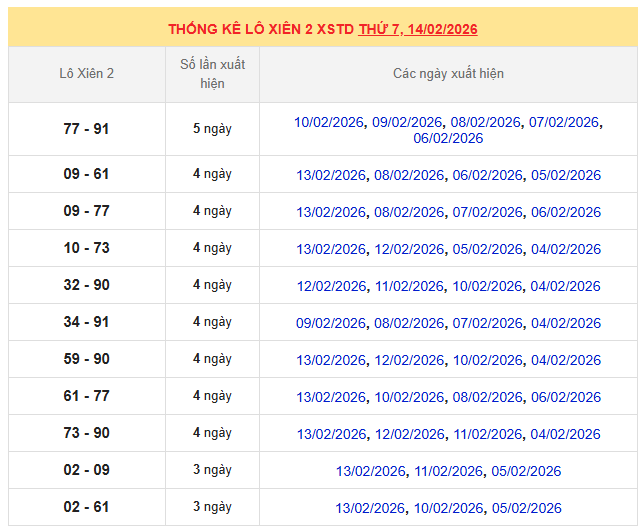The image size is (641, 531).
Task: Open 05/02/2026 link in 02 - 09 row
Action: point(526,471)
